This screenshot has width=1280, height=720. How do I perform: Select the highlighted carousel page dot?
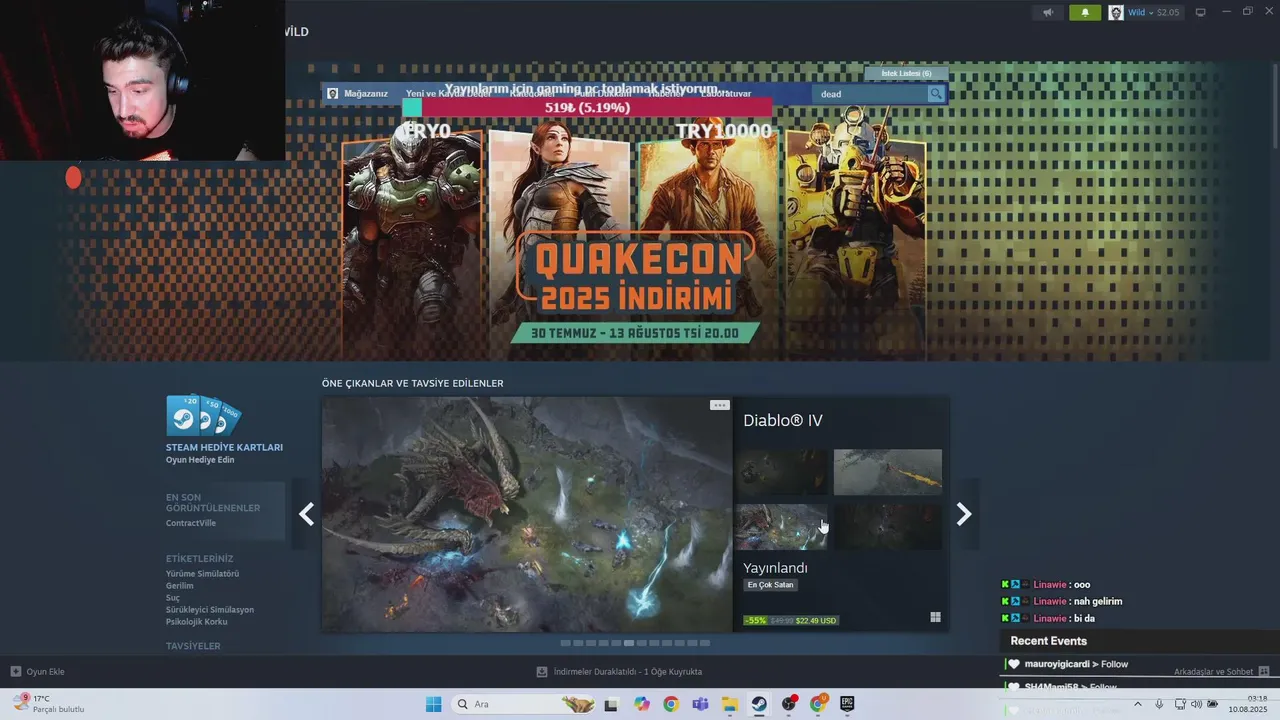tap(629, 643)
